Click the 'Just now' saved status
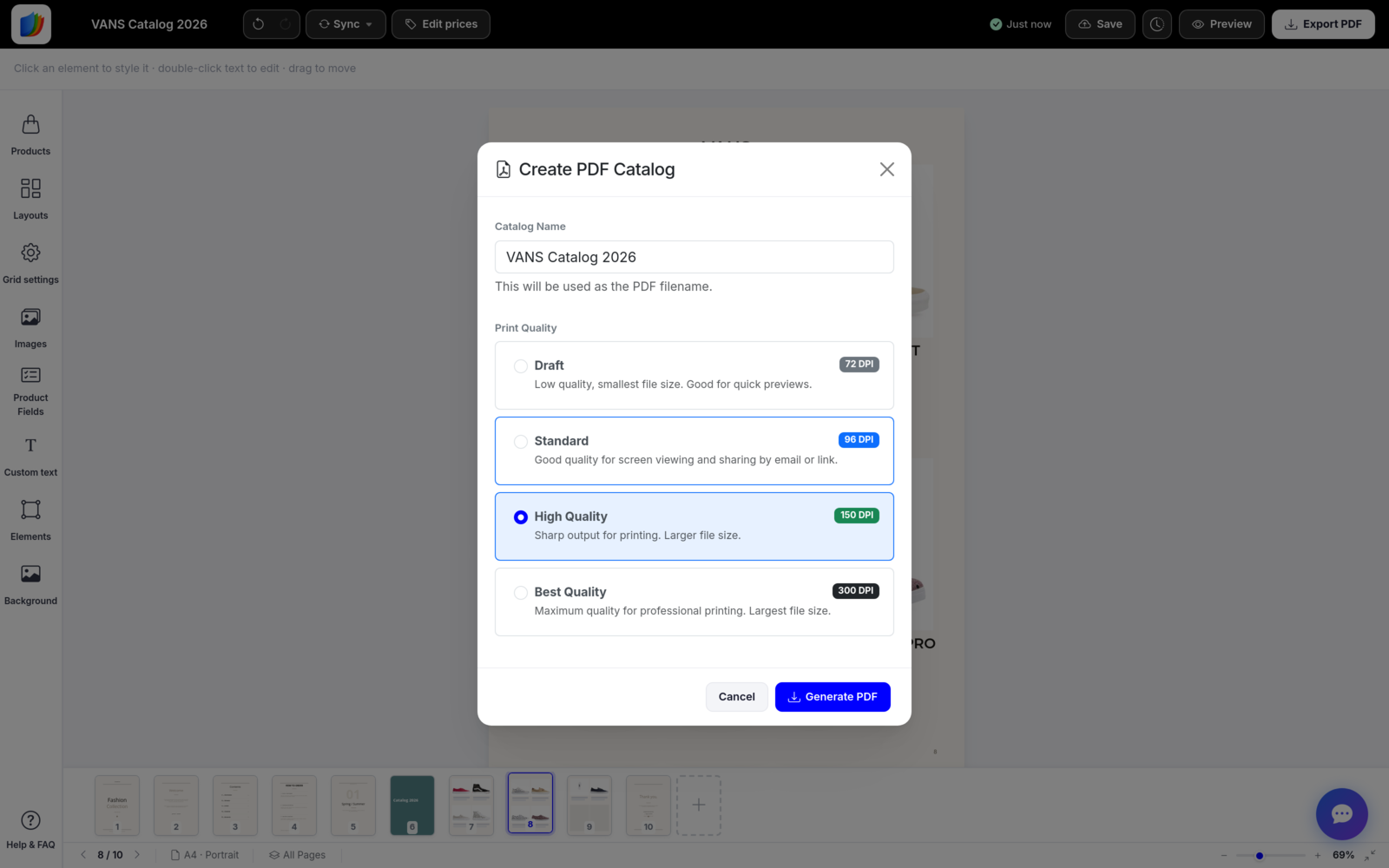1389x868 pixels. (x=1021, y=24)
